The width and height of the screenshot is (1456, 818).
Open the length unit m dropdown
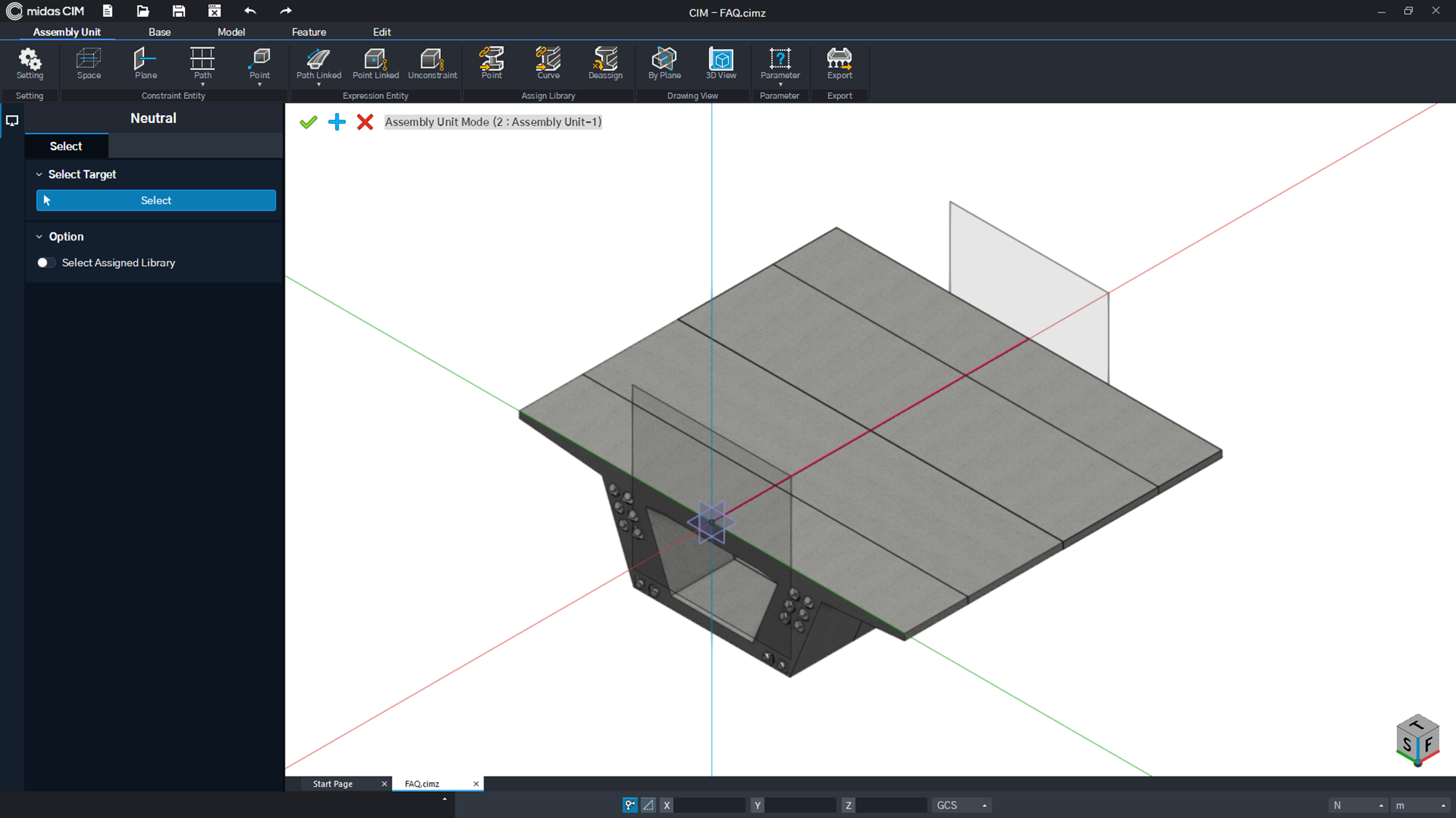1420,805
